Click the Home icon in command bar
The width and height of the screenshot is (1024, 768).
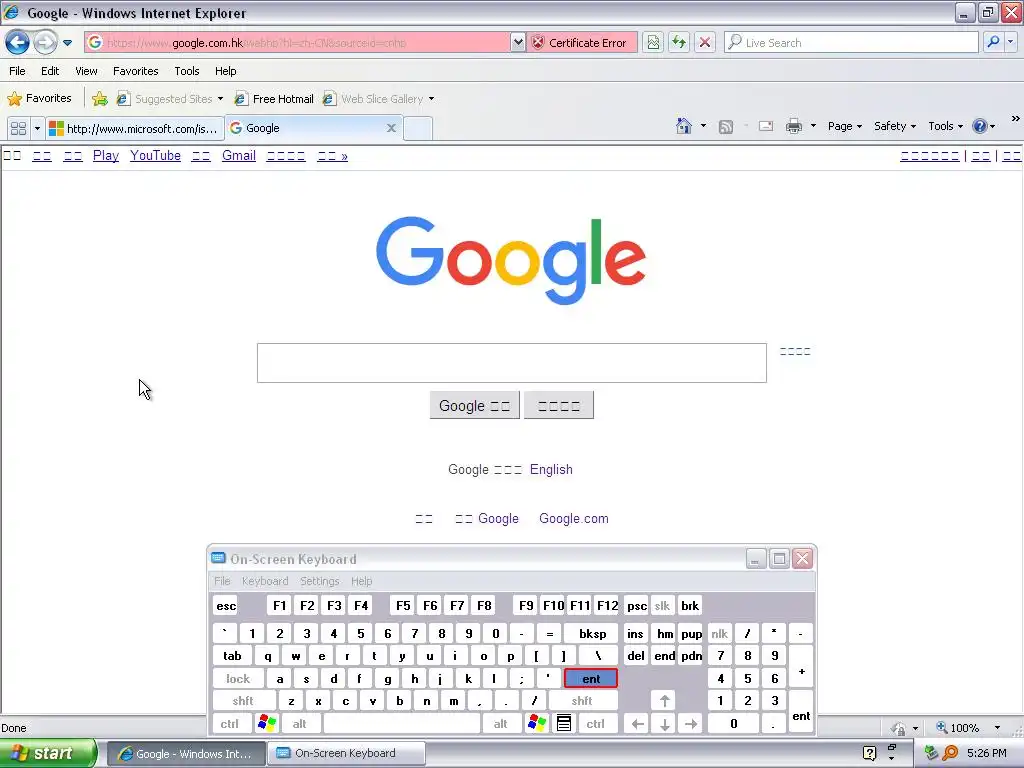[x=684, y=126]
